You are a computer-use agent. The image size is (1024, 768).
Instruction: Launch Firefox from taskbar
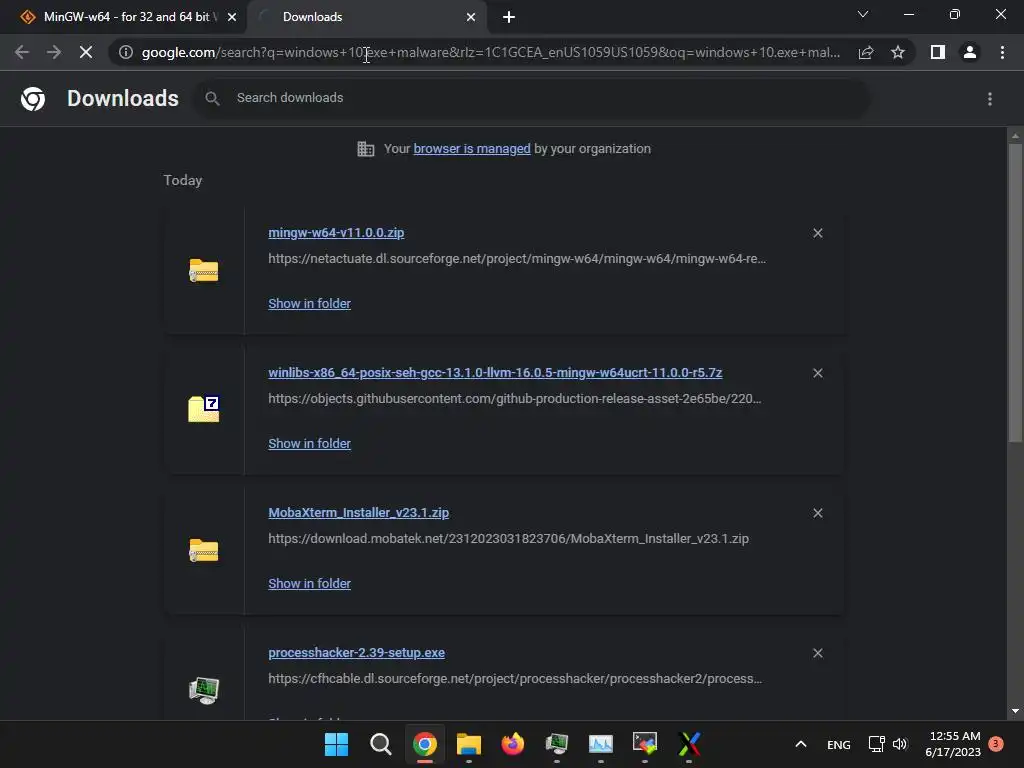click(513, 744)
